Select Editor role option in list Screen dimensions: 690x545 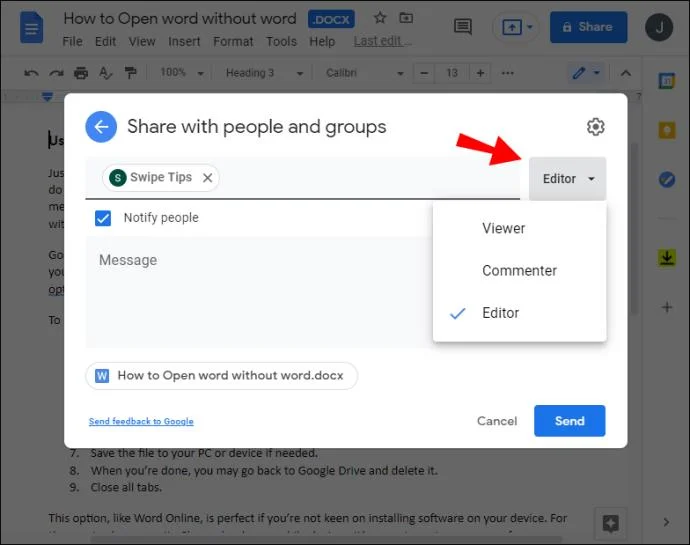[520, 313]
